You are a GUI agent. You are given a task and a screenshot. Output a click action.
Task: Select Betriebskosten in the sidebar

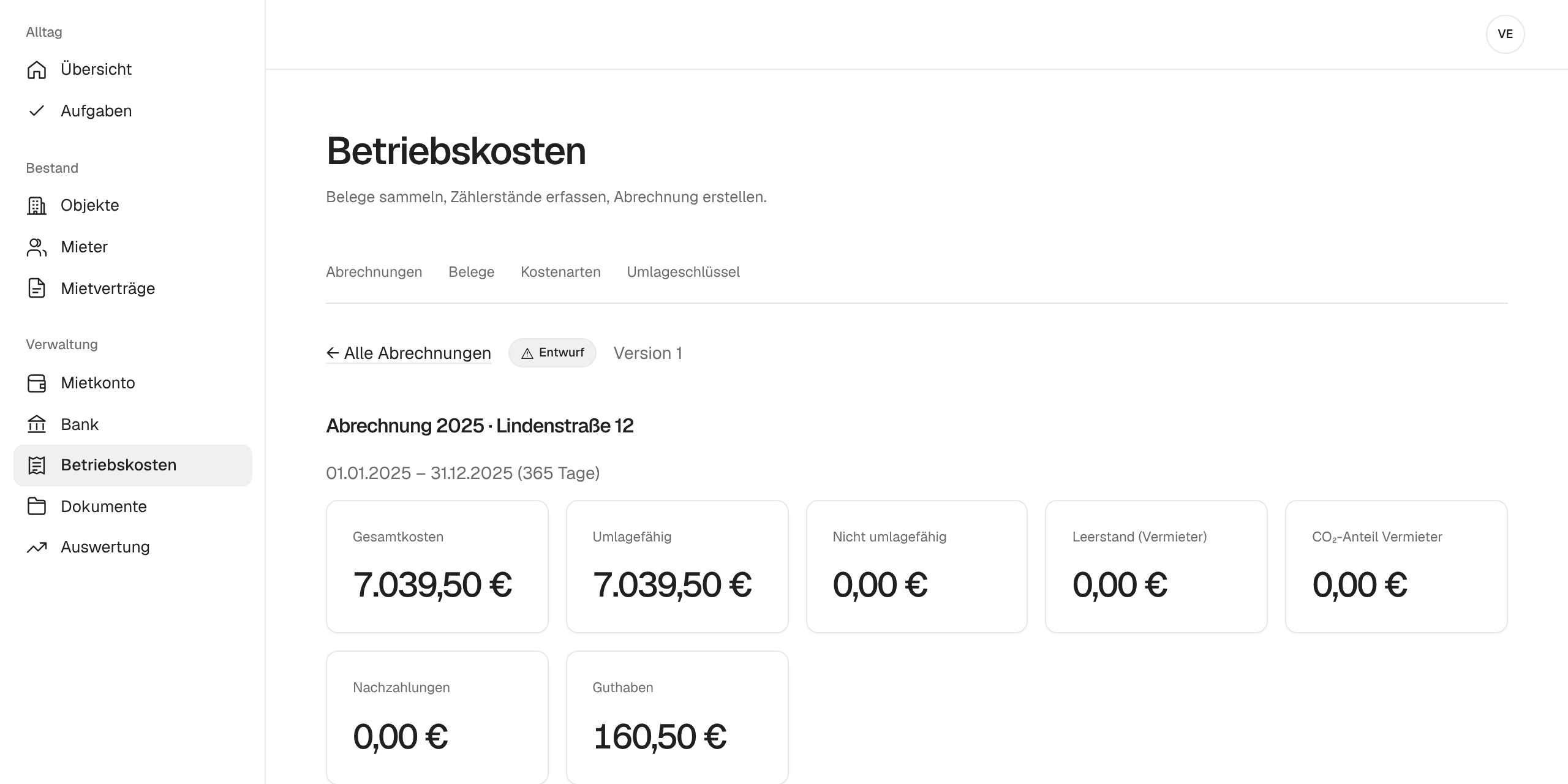(133, 466)
